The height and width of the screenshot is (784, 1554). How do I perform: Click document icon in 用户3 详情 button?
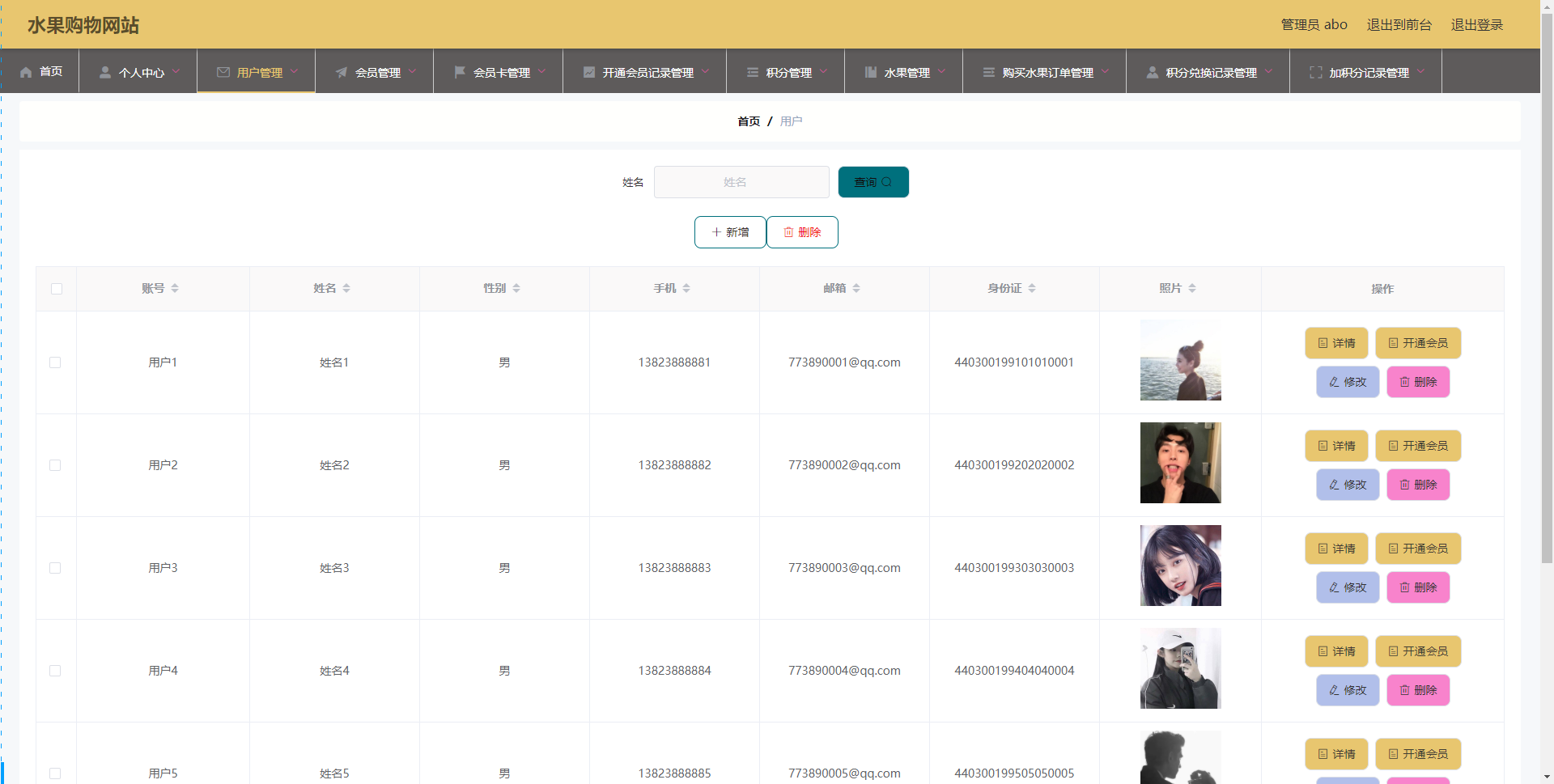1323,549
